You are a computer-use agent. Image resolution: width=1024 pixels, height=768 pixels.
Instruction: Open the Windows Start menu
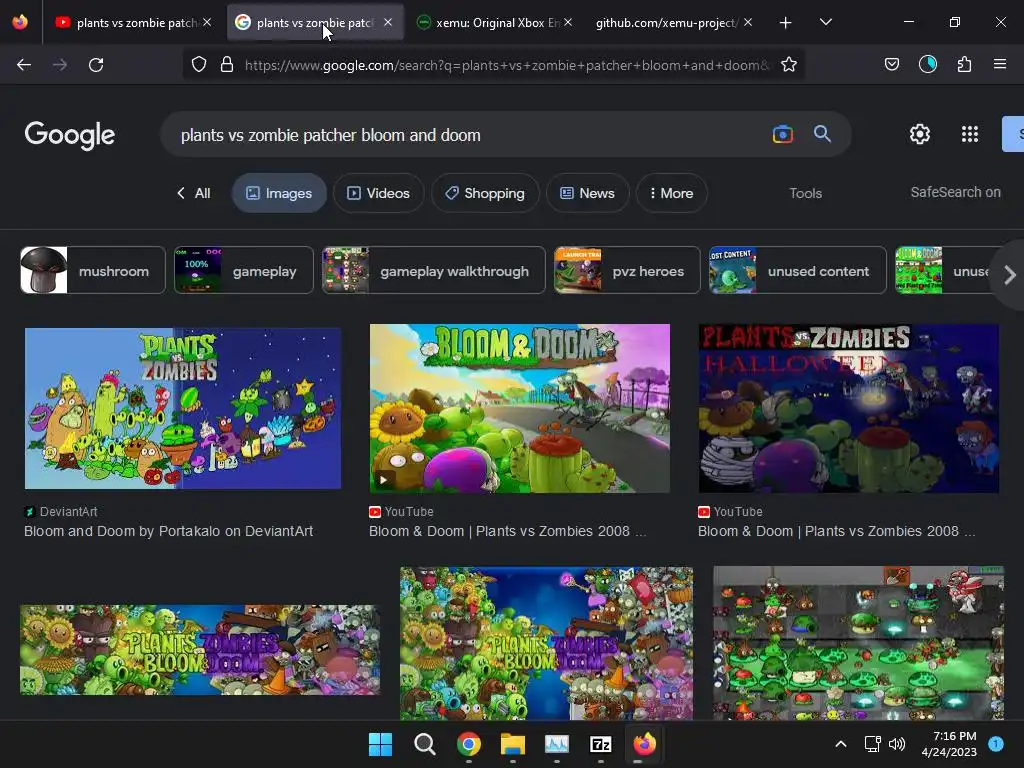click(x=380, y=744)
